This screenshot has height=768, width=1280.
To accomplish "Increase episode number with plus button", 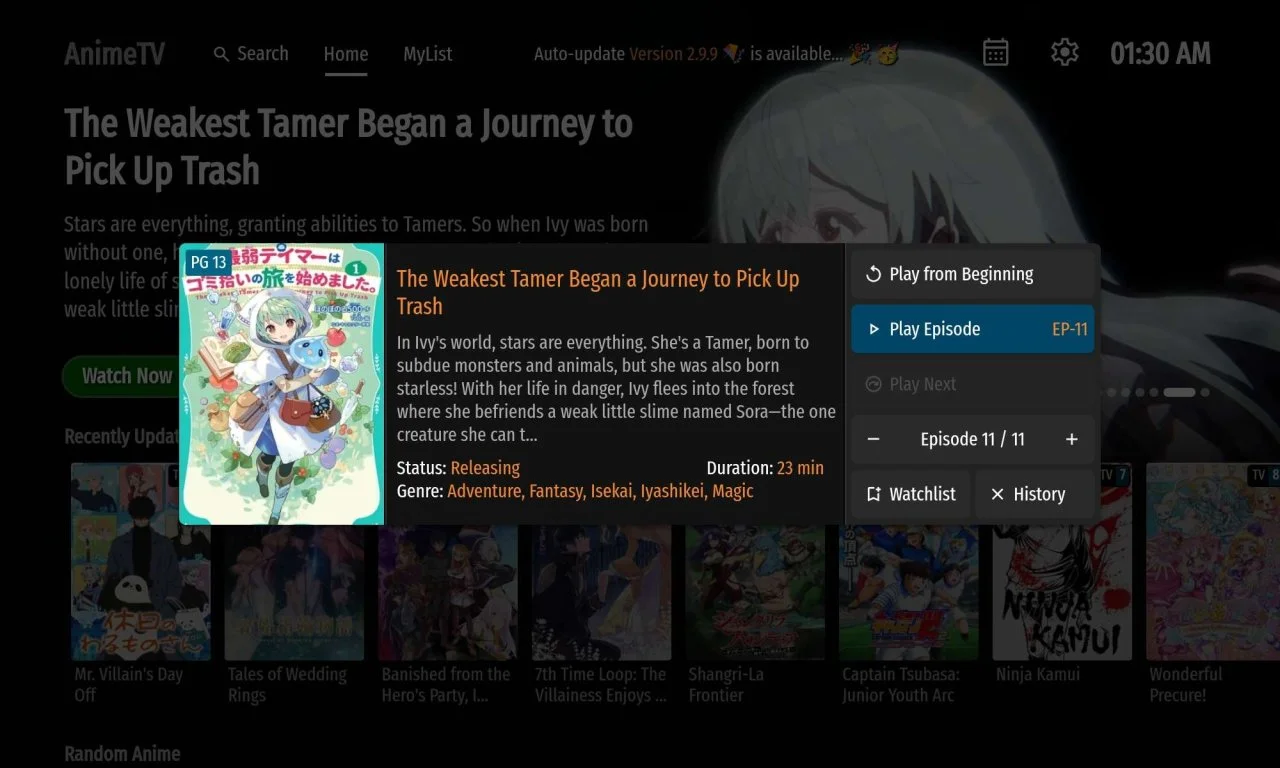I will click(x=1072, y=439).
